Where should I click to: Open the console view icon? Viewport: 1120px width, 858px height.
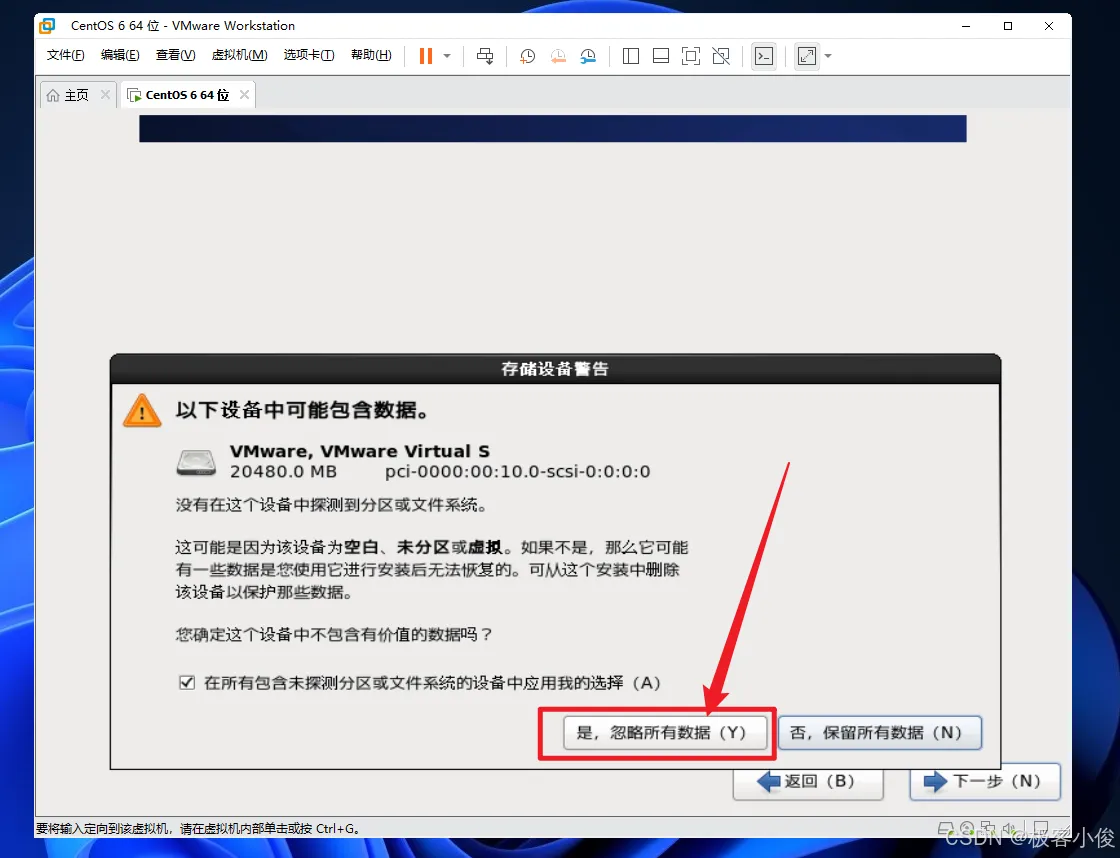point(764,56)
